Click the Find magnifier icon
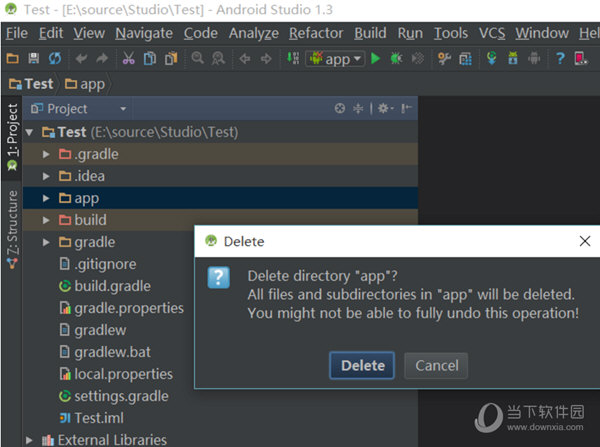Viewport: 600px width, 447px height. pyautogui.click(x=197, y=59)
